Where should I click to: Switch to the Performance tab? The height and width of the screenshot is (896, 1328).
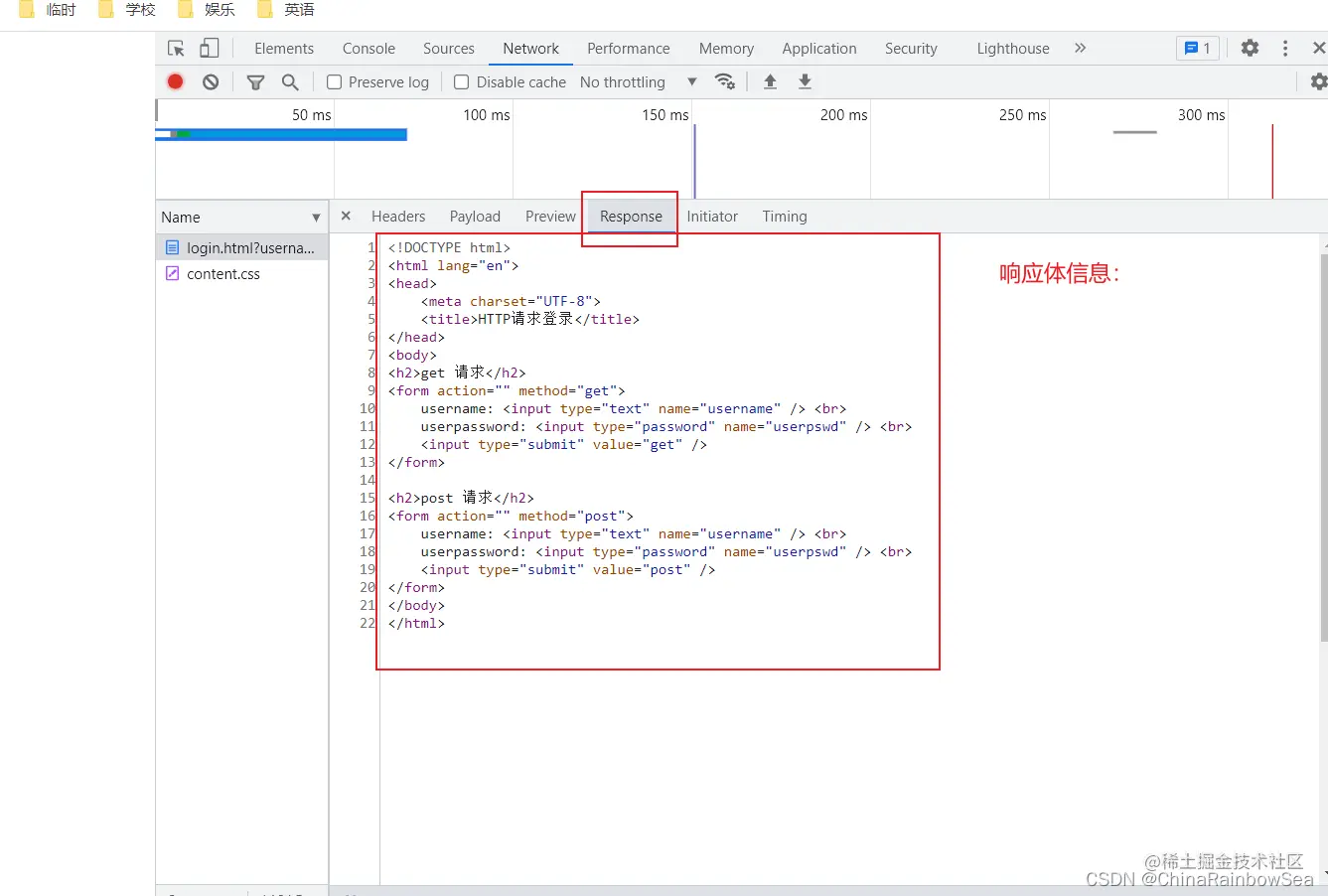(629, 49)
